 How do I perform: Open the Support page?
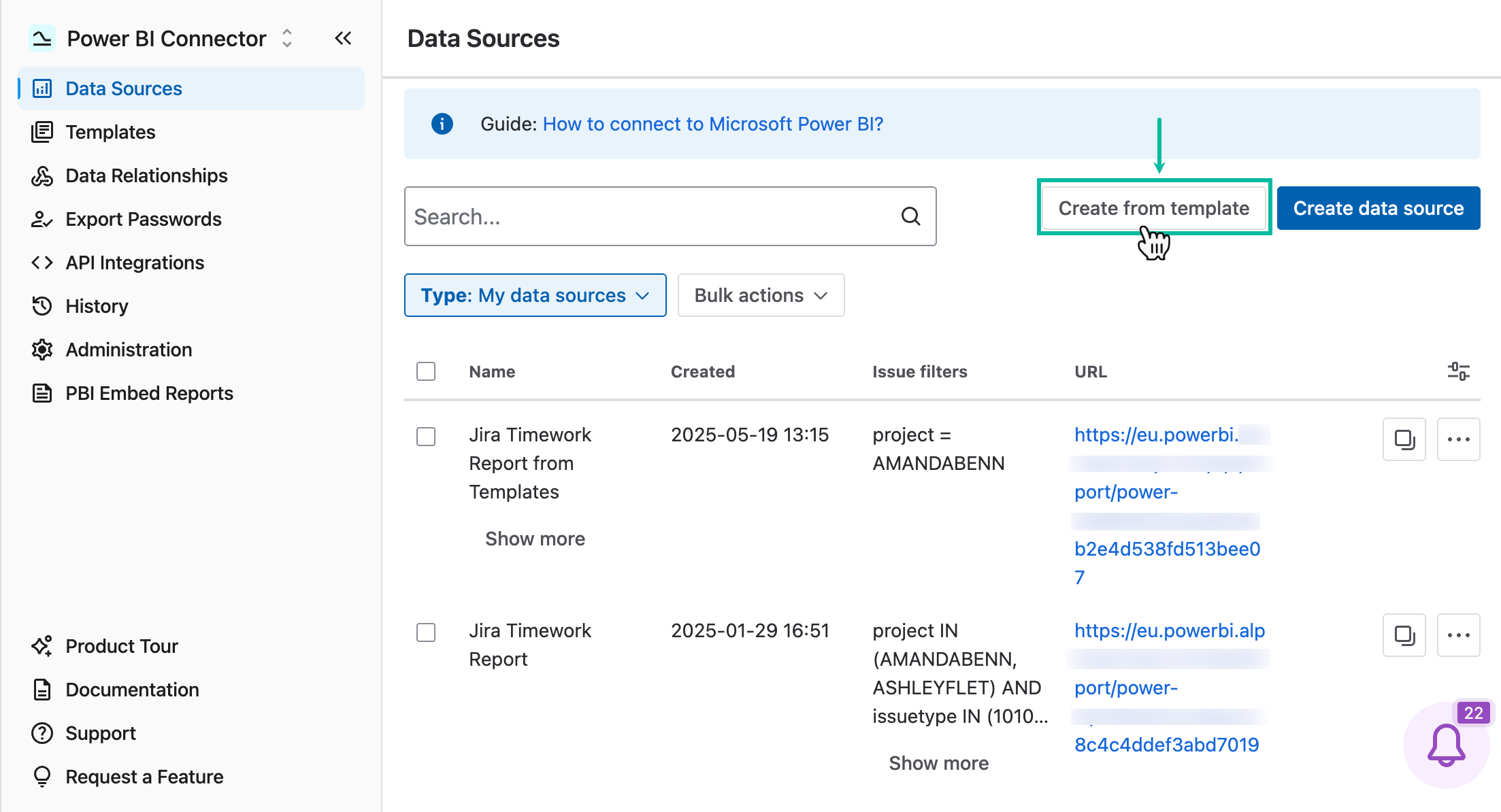(191, 733)
